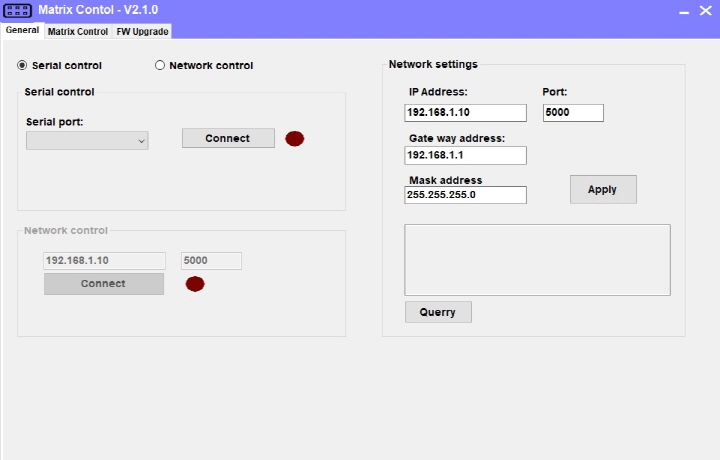
Task: Select the Network control radio button
Action: click(160, 66)
